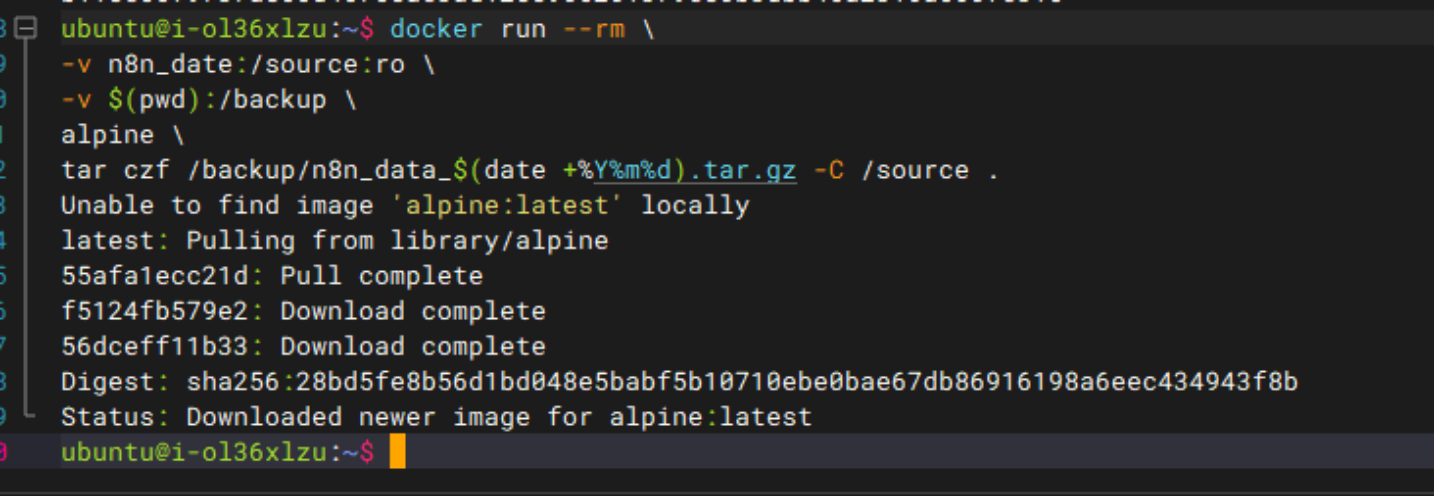Click the sha256 digest hash value
Image resolution: width=1435 pixels, height=496 pixels.
[797, 381]
